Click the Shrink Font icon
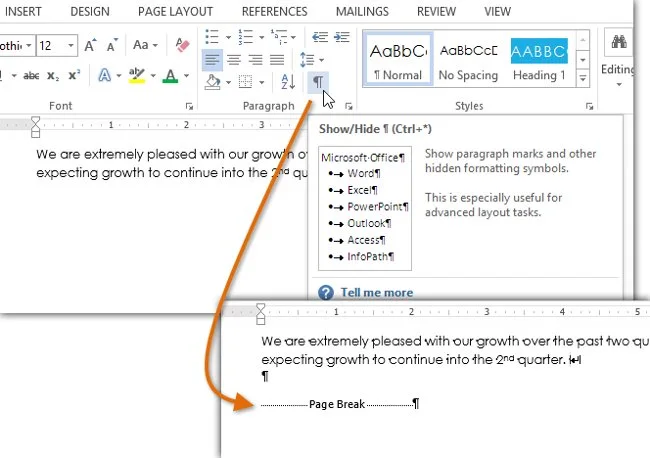650x458 pixels. tap(112, 45)
